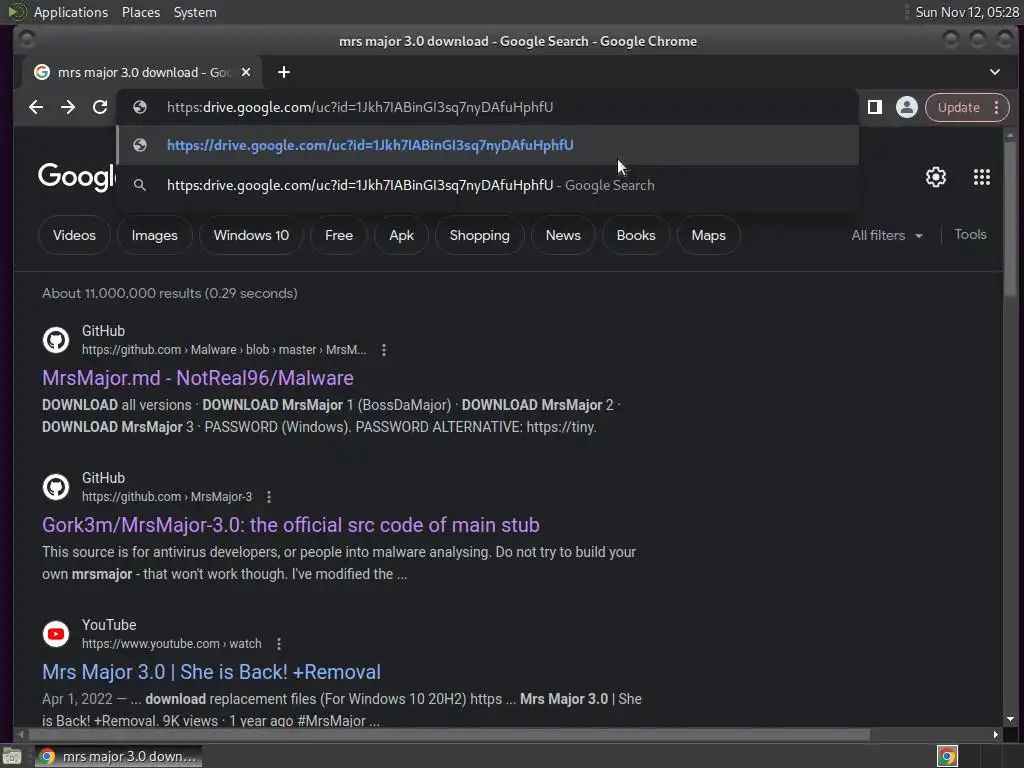Apply the Apk filter chip
This screenshot has width=1024, height=768.
tap(402, 235)
